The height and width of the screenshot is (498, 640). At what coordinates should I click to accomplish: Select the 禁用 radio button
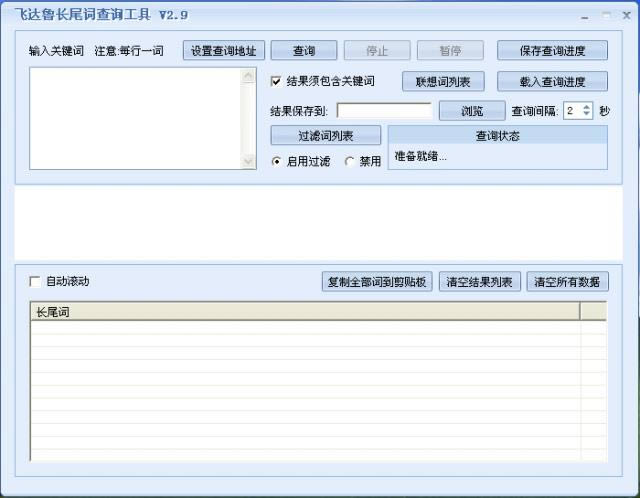point(349,162)
